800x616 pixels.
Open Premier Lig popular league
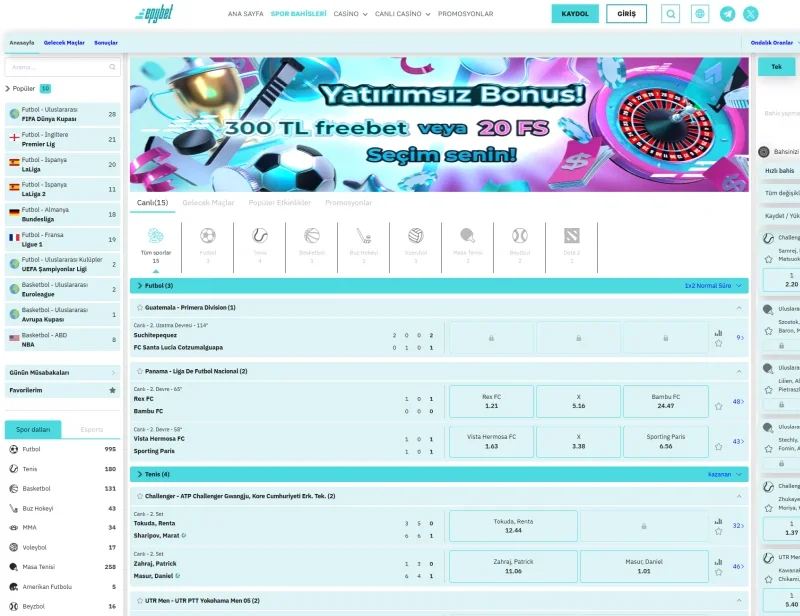pyautogui.click(x=62, y=139)
